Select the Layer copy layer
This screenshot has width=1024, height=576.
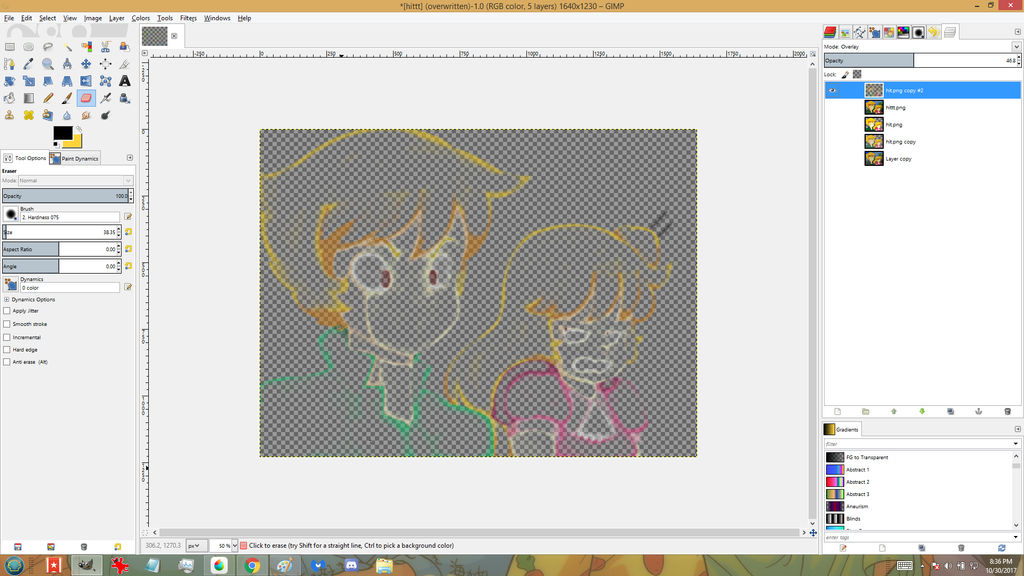click(x=898, y=158)
